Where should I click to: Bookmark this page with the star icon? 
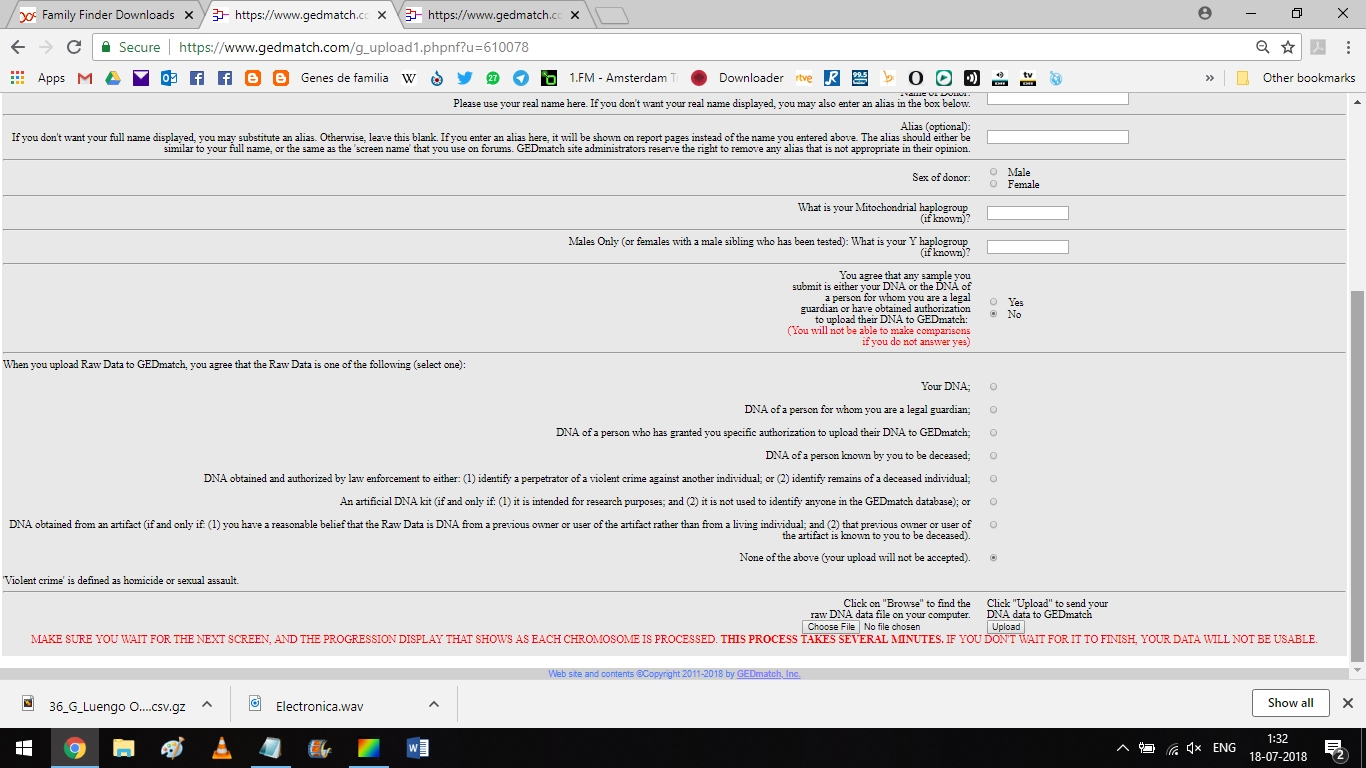pyautogui.click(x=1288, y=47)
